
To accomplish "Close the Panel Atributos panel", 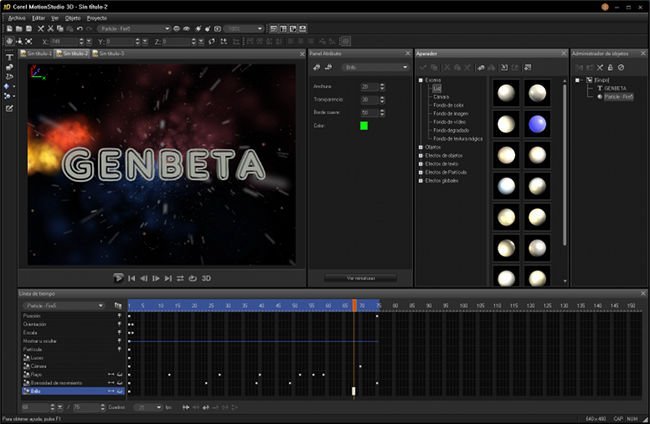I will 408,53.
